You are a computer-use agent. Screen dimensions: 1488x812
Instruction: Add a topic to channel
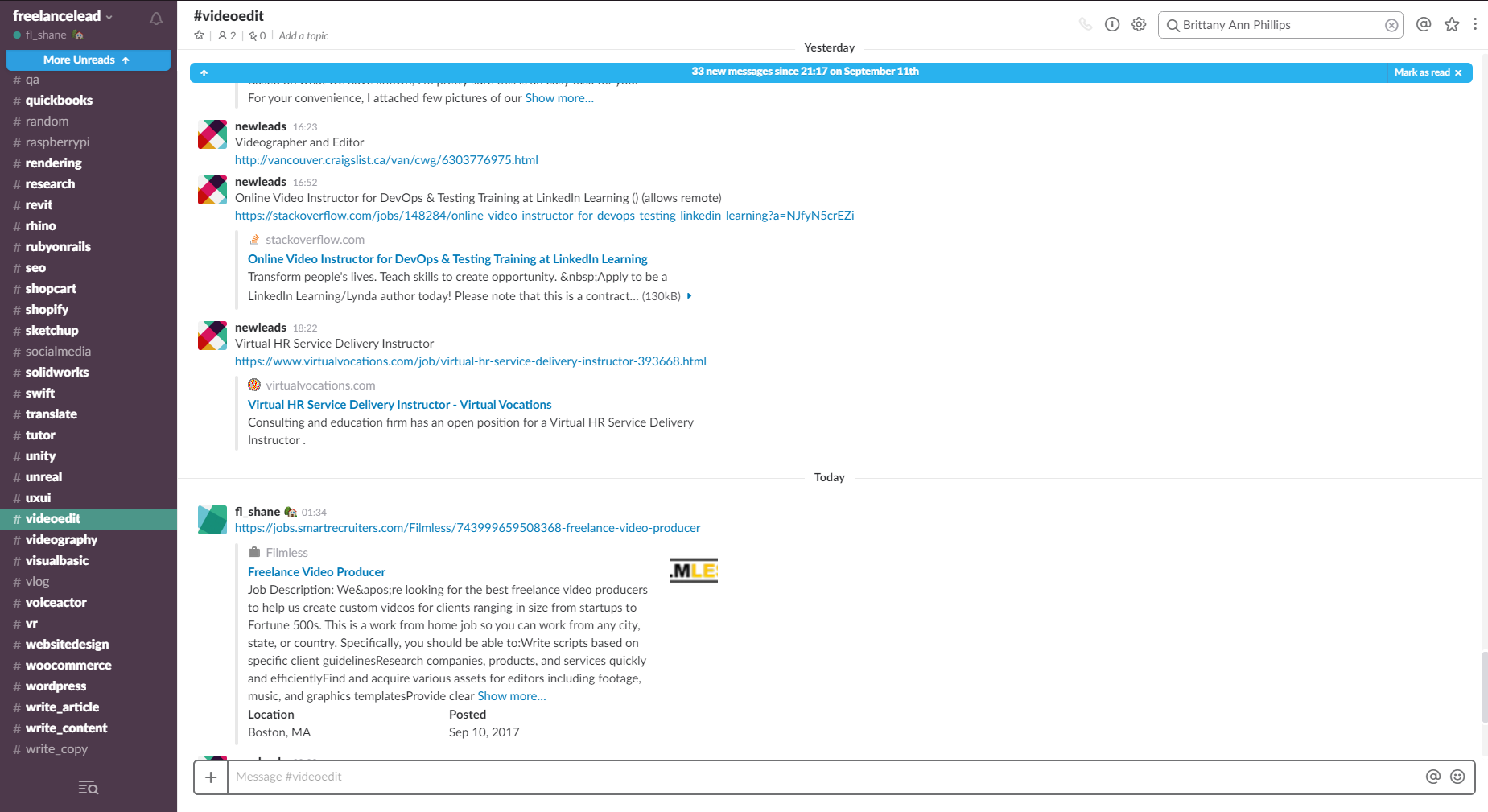pos(303,35)
